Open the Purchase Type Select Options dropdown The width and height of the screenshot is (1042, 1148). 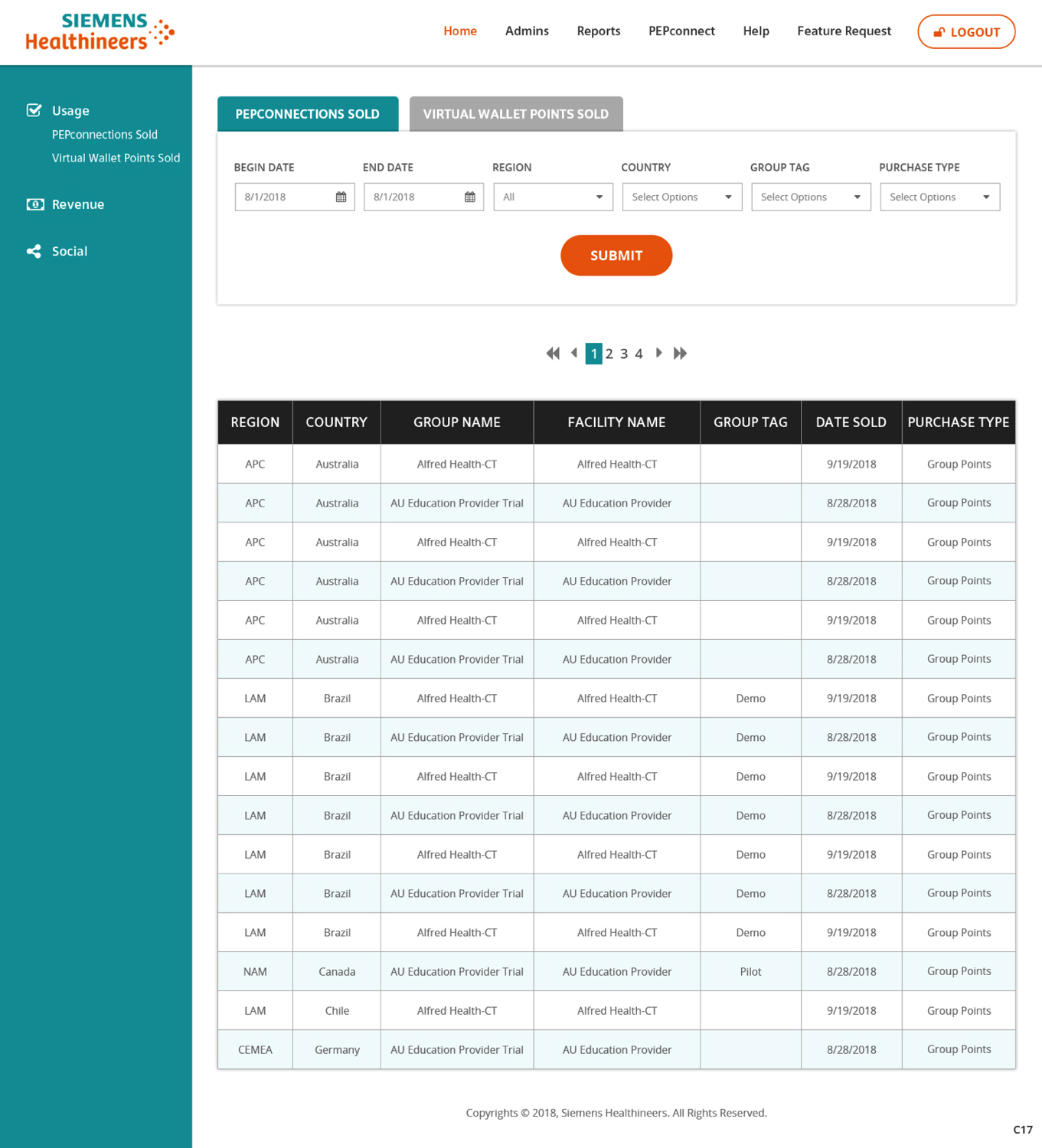tap(939, 197)
